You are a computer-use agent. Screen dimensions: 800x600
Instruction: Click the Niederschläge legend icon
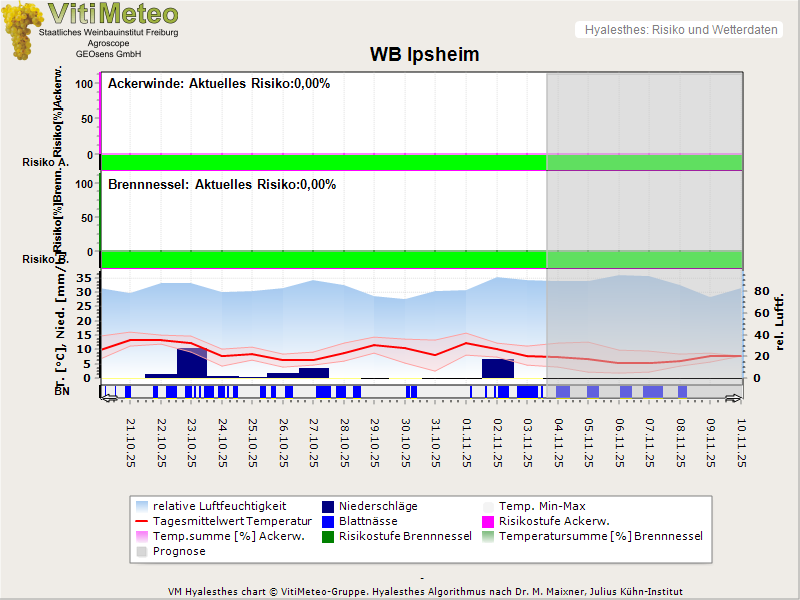(x=329, y=506)
